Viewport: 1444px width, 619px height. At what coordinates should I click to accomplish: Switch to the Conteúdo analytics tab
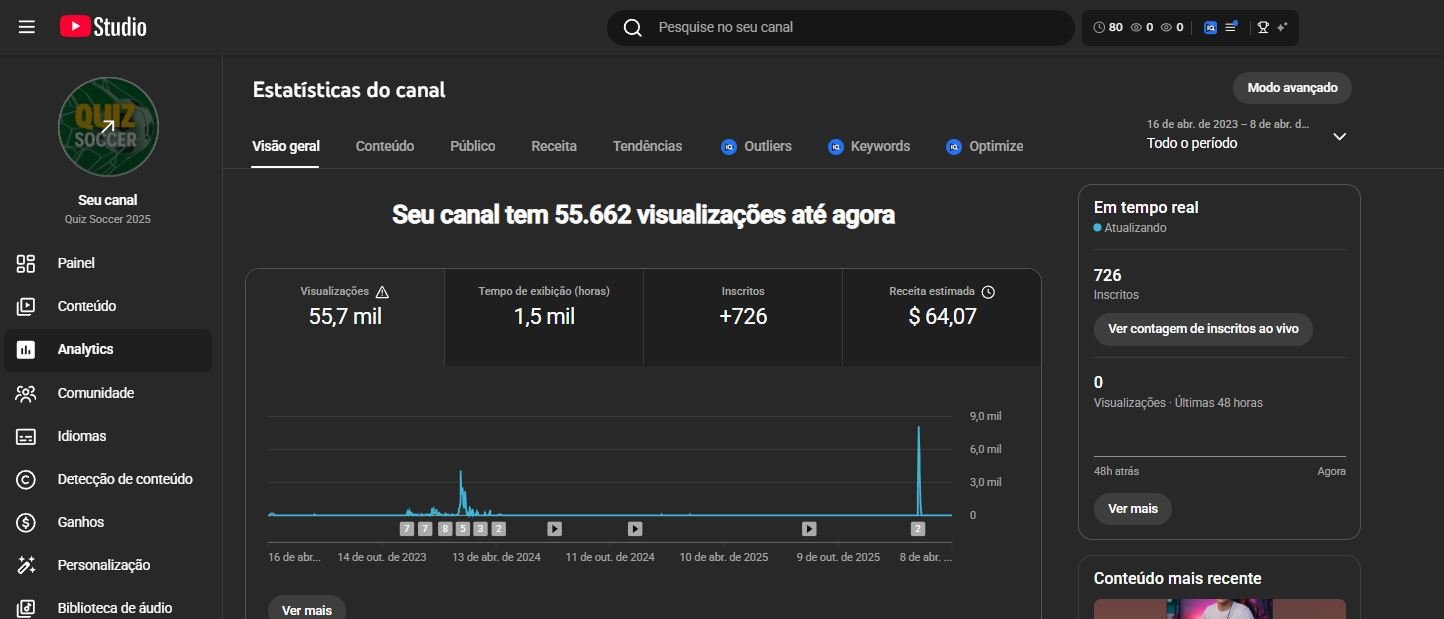click(x=385, y=146)
